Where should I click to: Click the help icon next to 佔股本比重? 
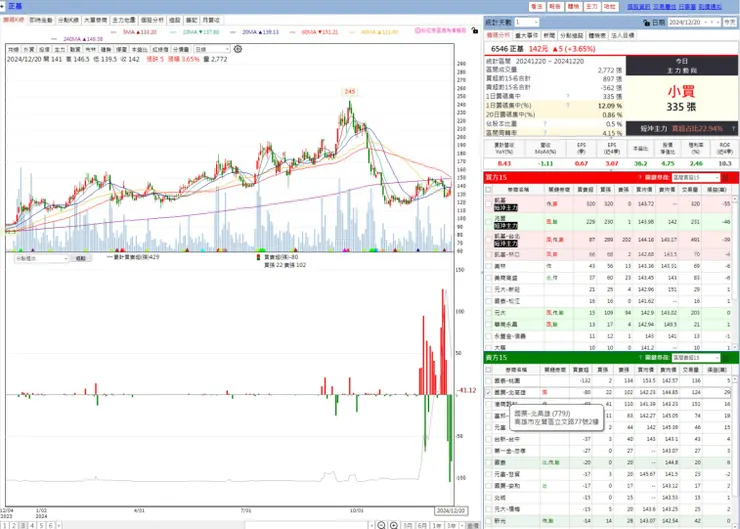(545, 124)
